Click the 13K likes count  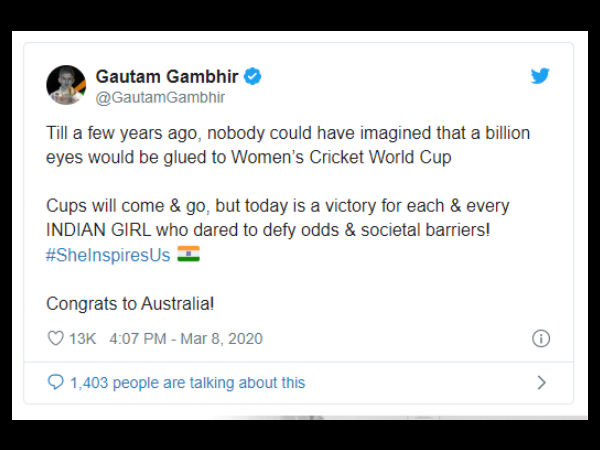tap(82, 338)
